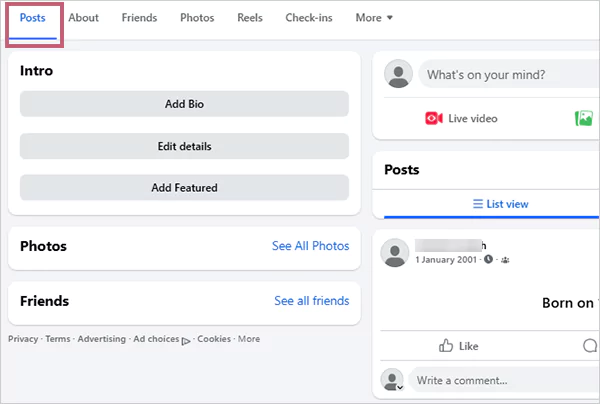The height and width of the screenshot is (404, 600).
Task: Open the See all friends link
Action: pos(311,301)
